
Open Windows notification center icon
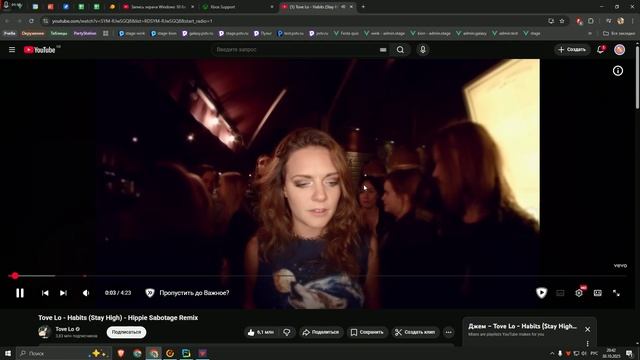tap(629, 353)
